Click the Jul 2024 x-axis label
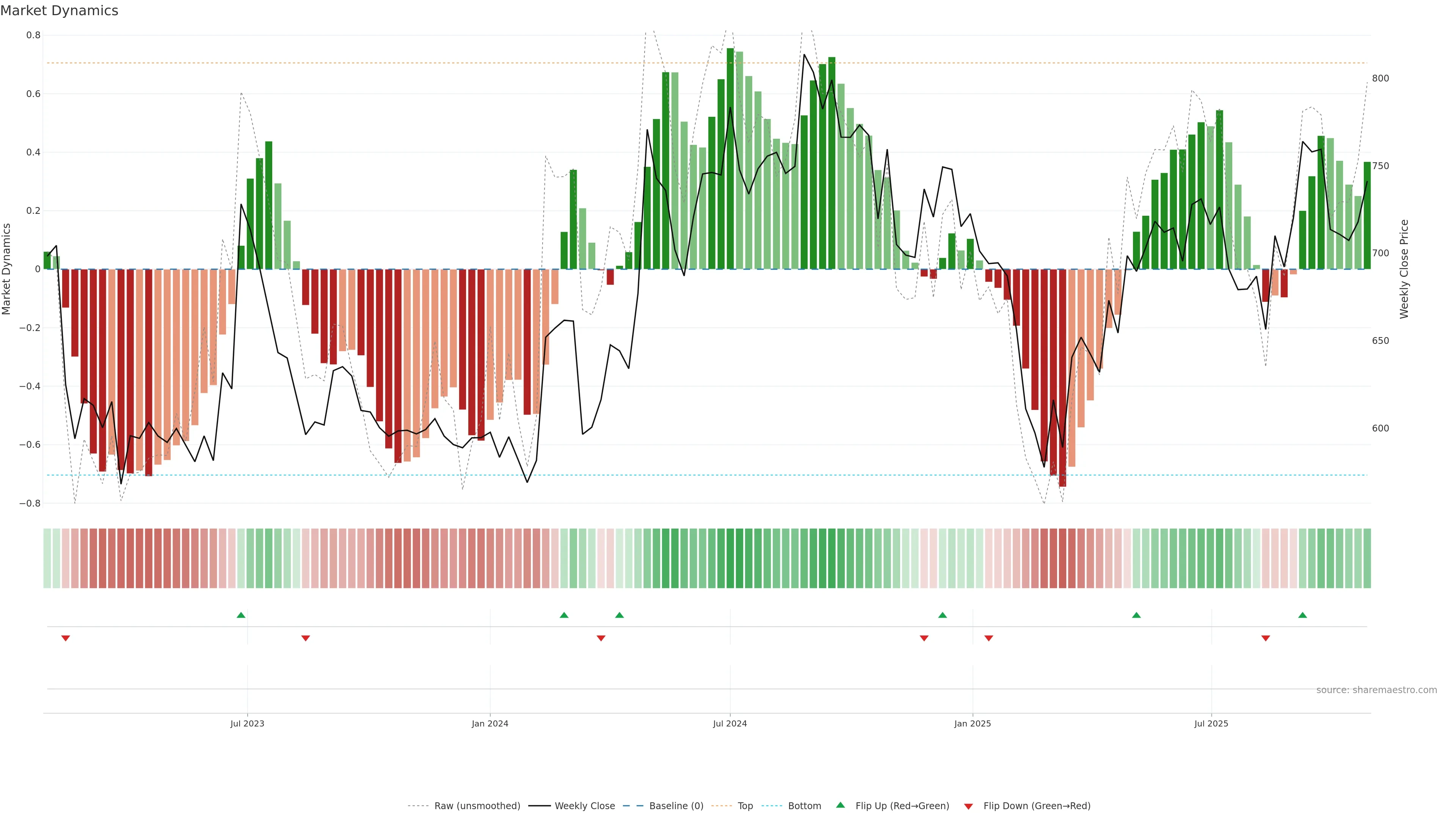1456x819 pixels. click(730, 723)
